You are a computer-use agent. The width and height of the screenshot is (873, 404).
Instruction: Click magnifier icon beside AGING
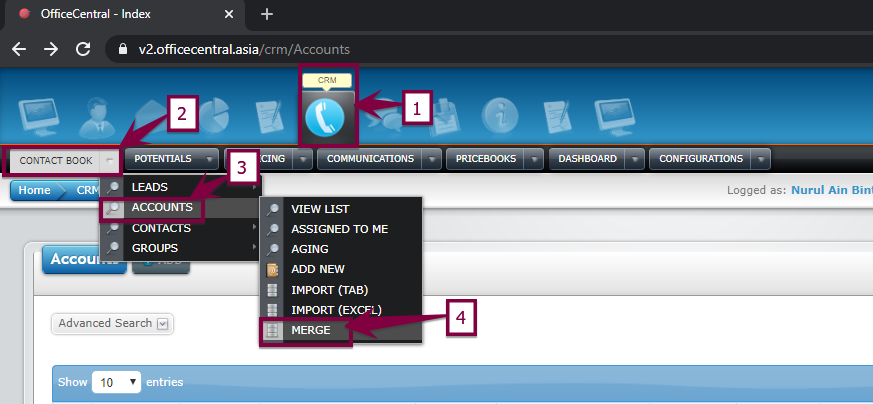273,249
